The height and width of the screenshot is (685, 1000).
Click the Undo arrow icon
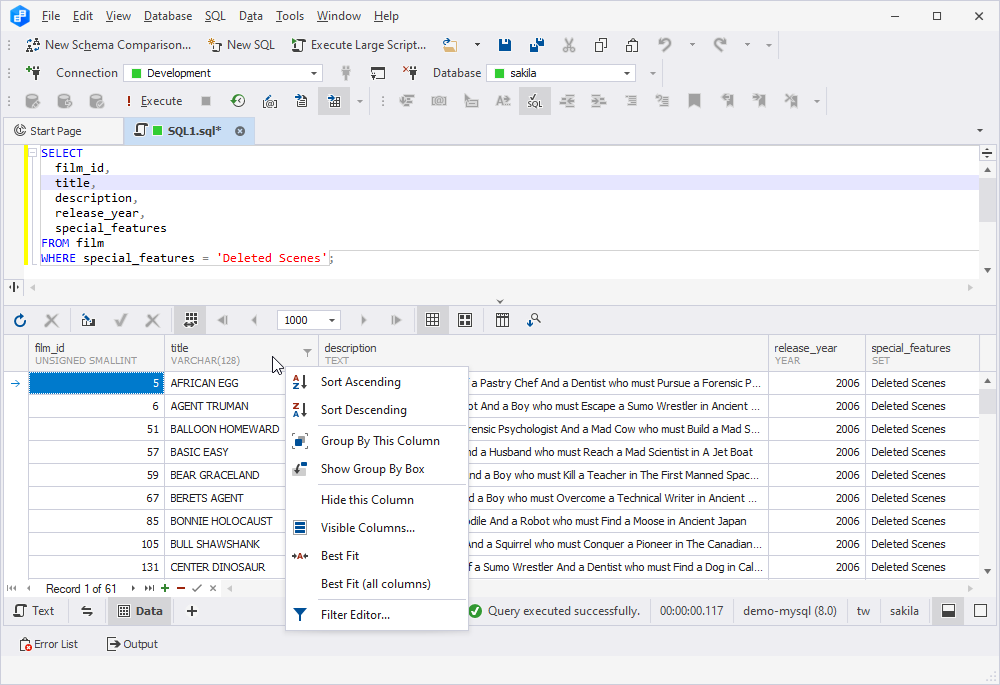(x=665, y=45)
